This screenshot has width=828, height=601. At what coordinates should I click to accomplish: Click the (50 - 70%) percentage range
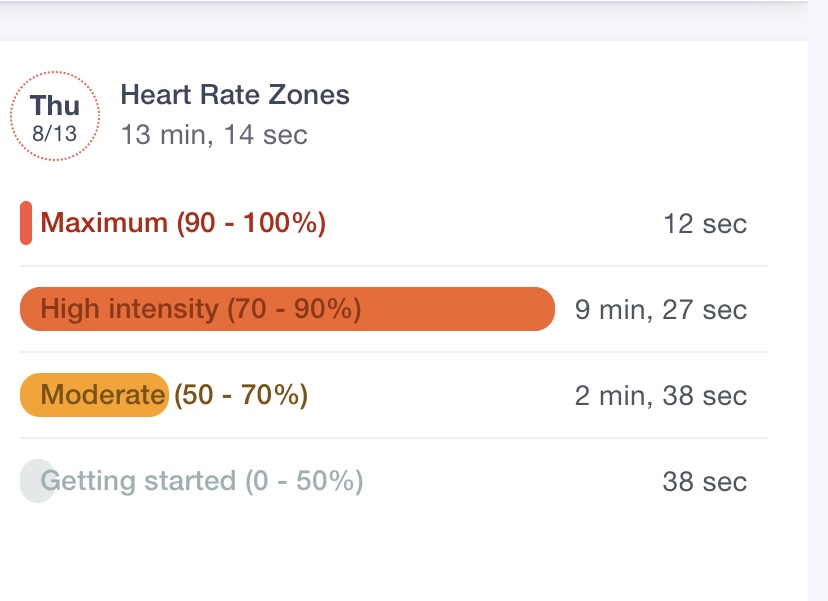(241, 395)
